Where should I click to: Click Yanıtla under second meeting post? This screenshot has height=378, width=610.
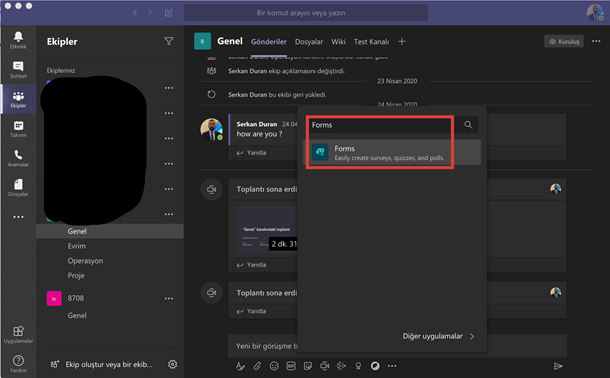tap(251, 311)
